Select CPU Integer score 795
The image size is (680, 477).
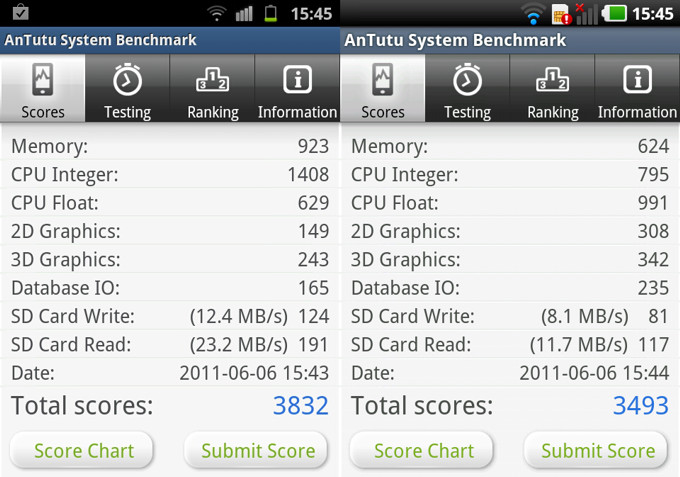(x=653, y=174)
